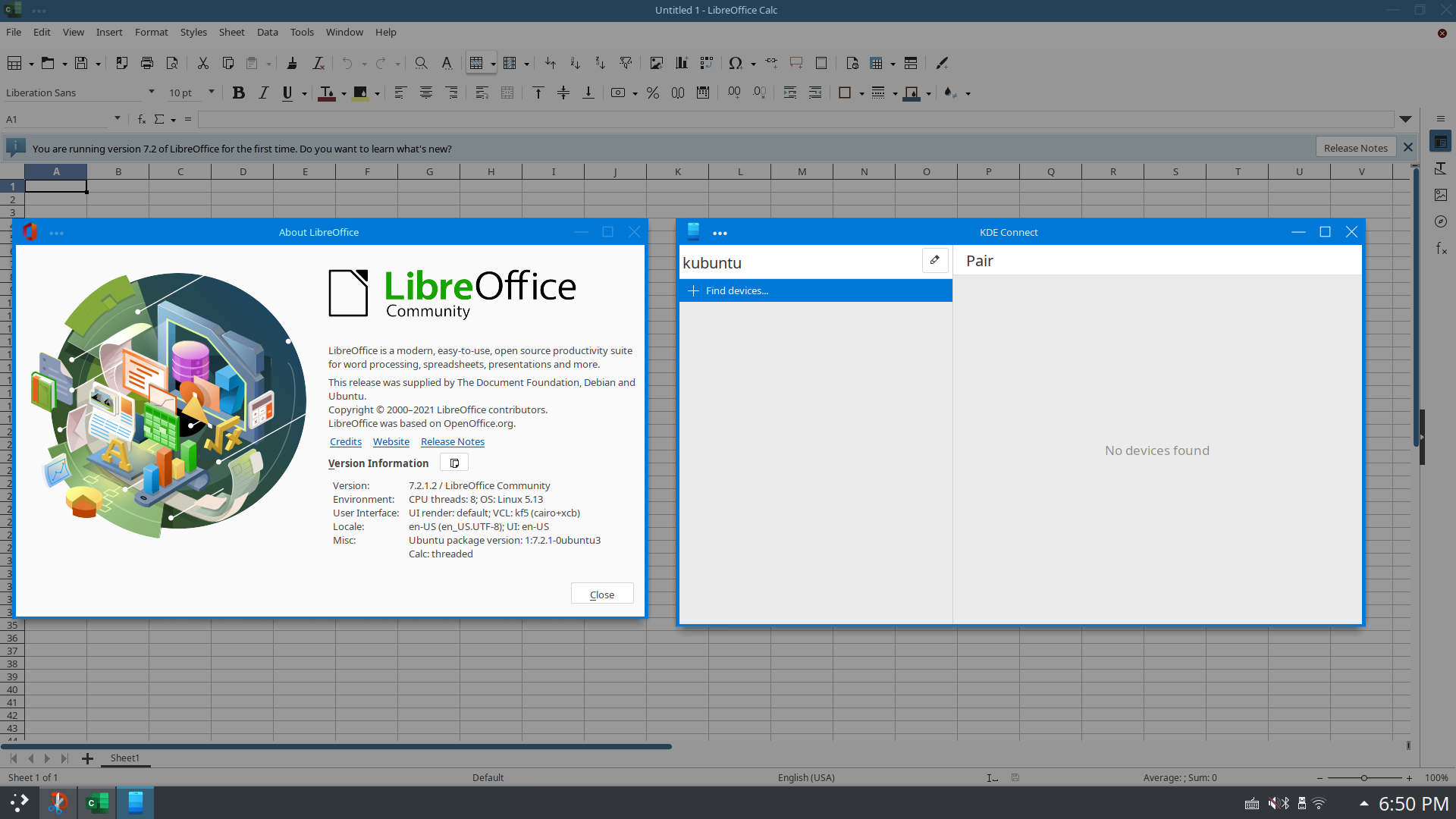The height and width of the screenshot is (819, 1456).
Task: Open the Data menu
Action: 267,32
